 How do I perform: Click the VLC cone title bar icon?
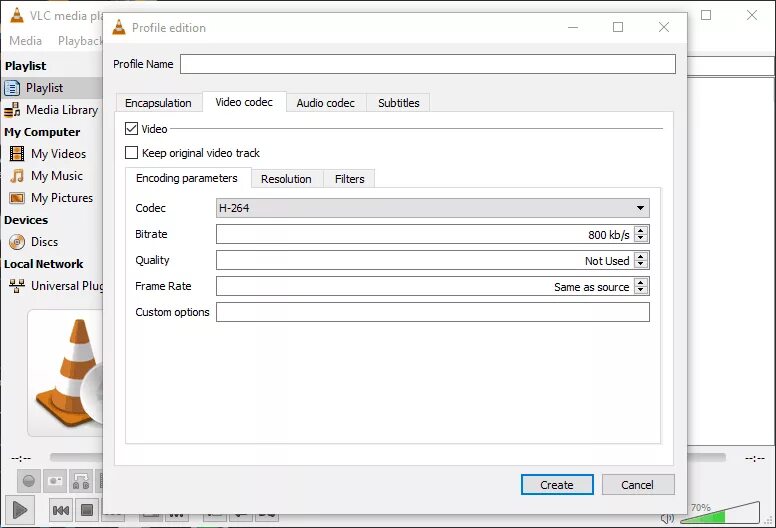coord(17,15)
